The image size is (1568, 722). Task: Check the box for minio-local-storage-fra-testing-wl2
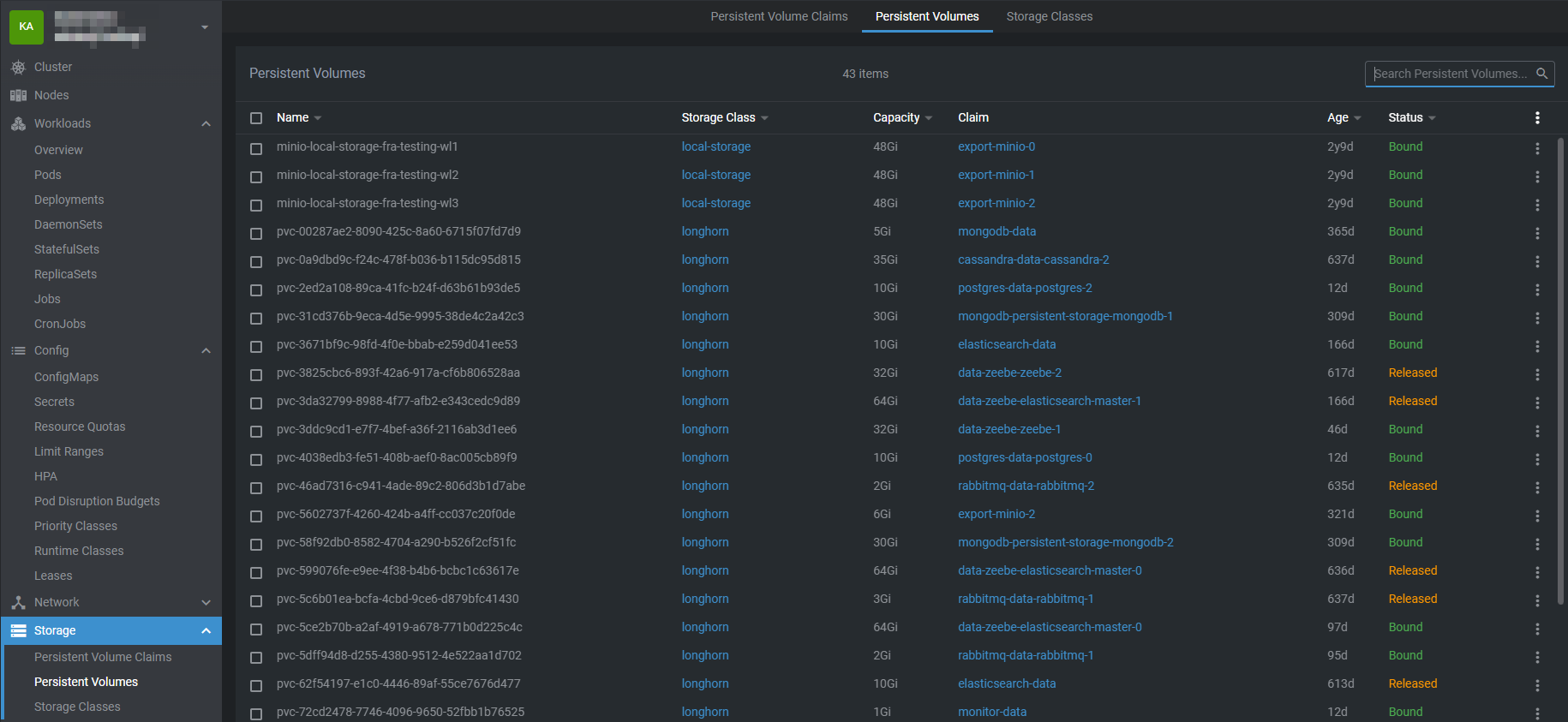(x=256, y=176)
